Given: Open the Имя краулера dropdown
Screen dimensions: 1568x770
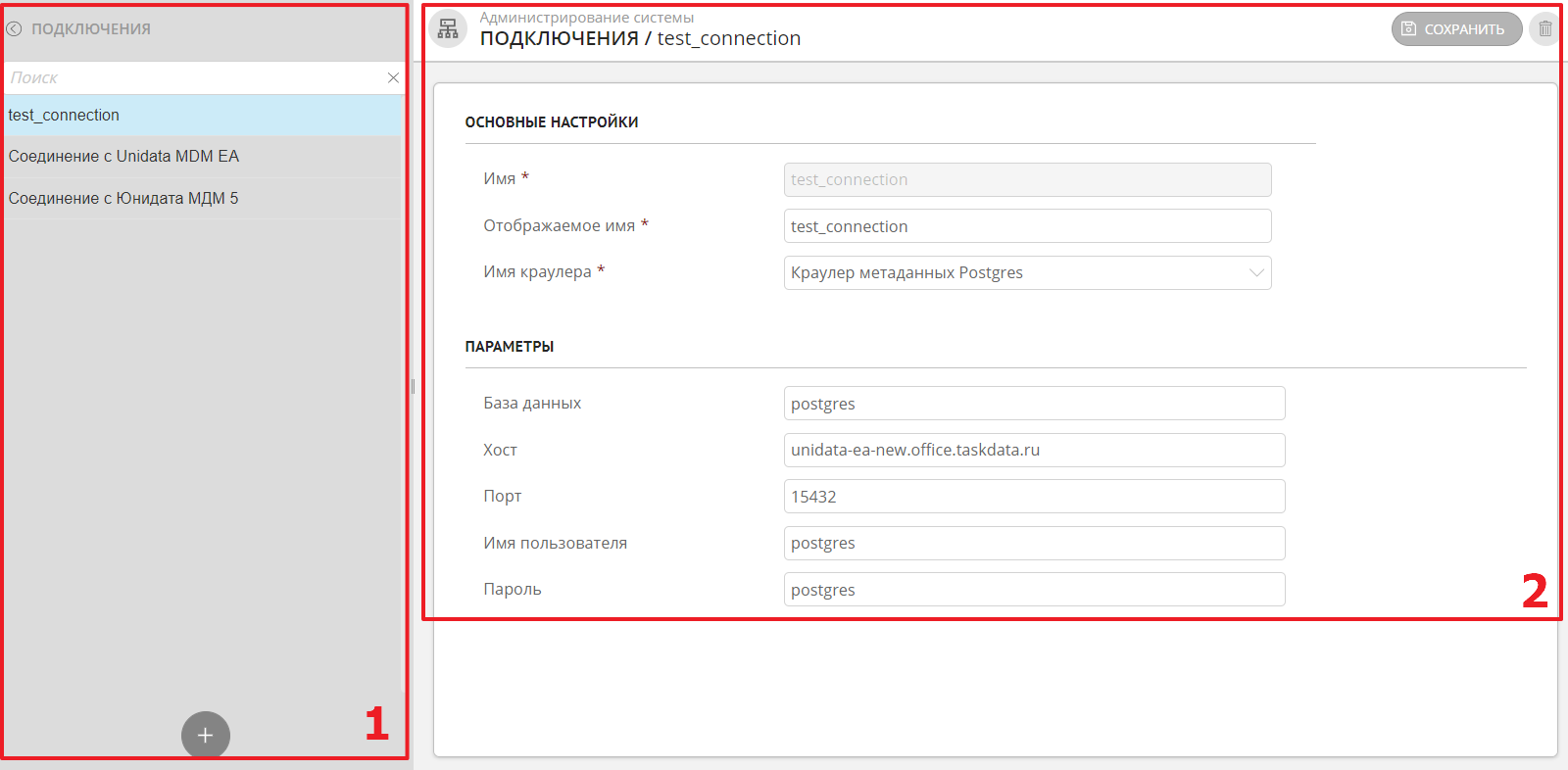Looking at the screenshot, I should tap(1027, 273).
